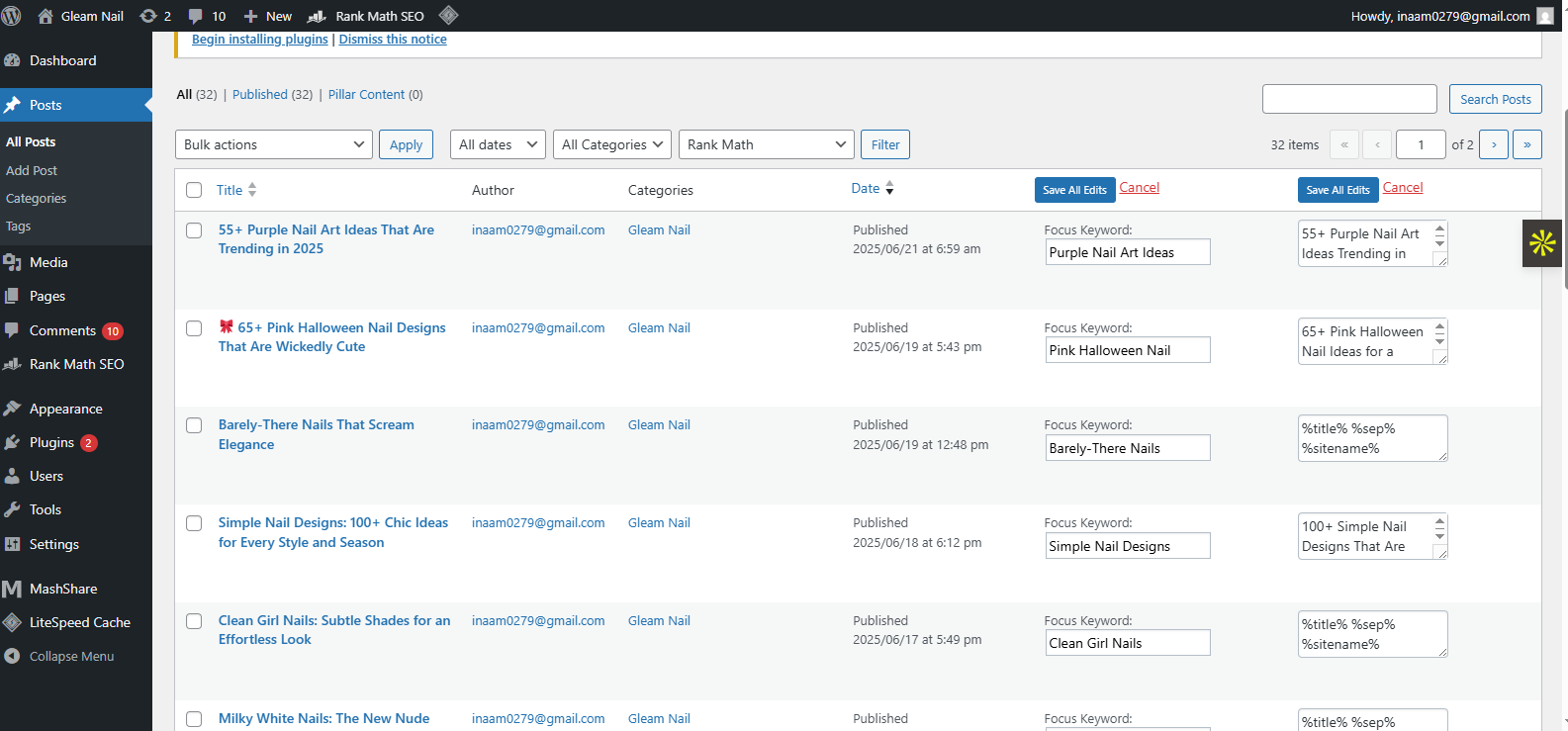Image resolution: width=1568 pixels, height=731 pixels.
Task: Check the Barely-There Nails post
Action: click(x=194, y=425)
